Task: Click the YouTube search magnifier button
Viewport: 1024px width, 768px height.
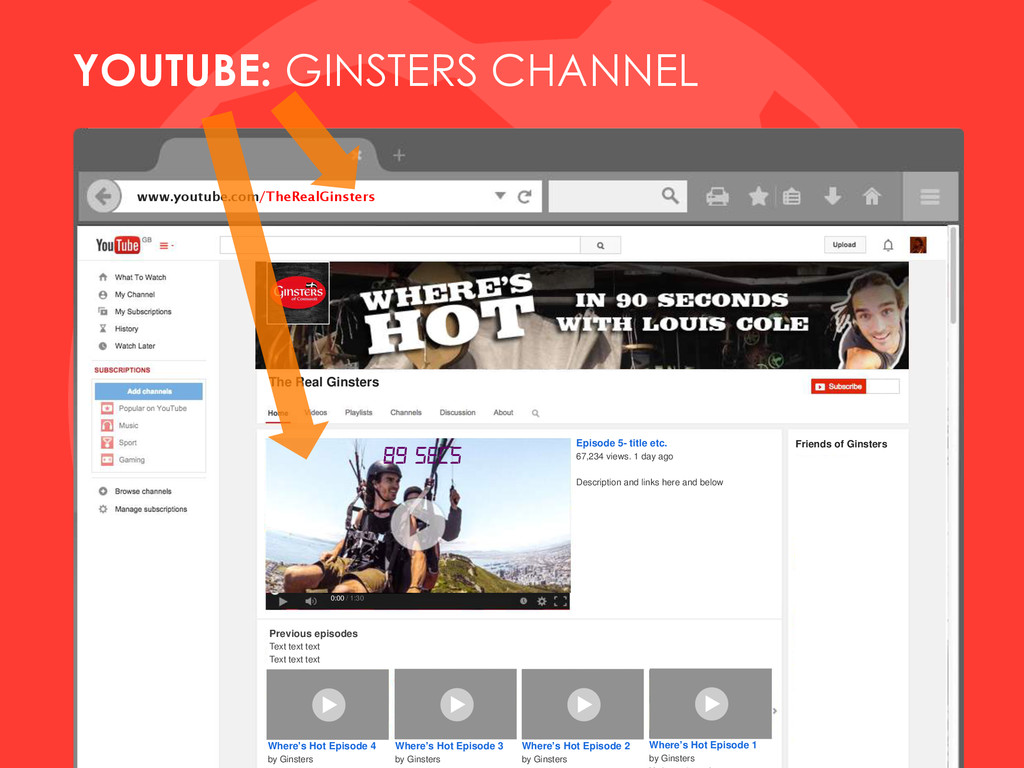Action: click(x=601, y=246)
